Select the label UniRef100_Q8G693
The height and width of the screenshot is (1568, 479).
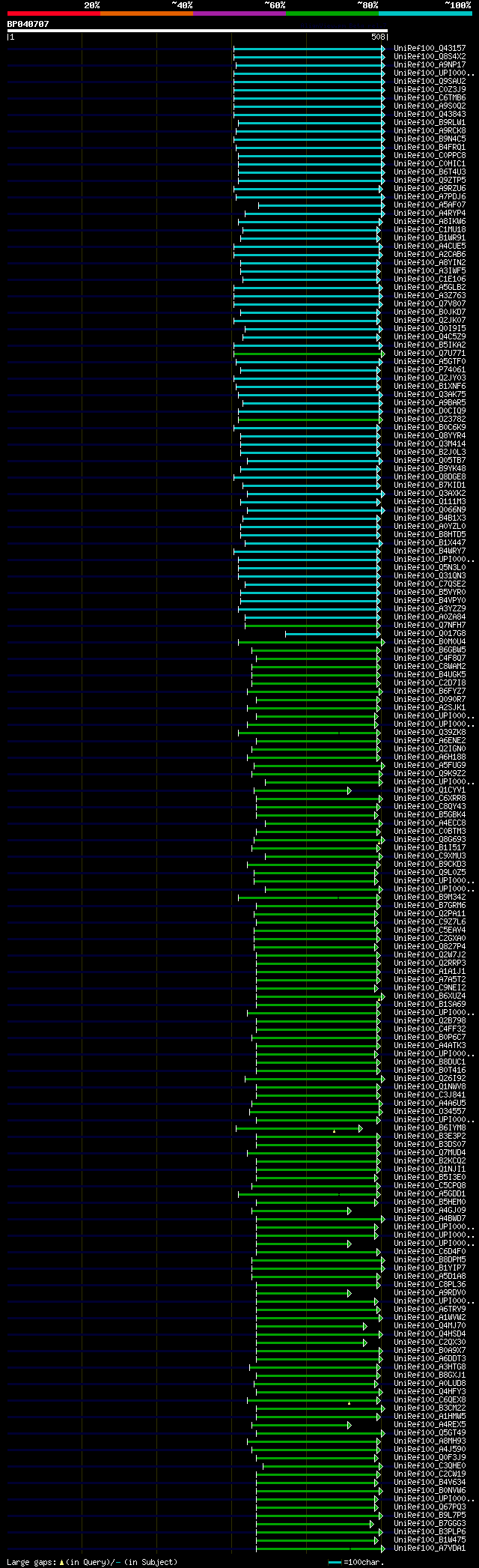pos(430,839)
